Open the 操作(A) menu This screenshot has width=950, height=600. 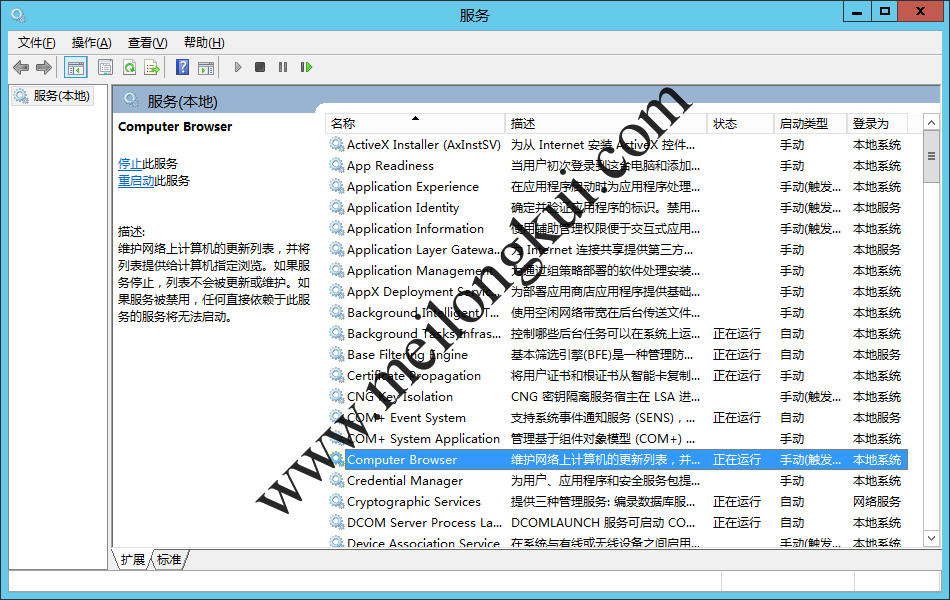click(x=91, y=42)
